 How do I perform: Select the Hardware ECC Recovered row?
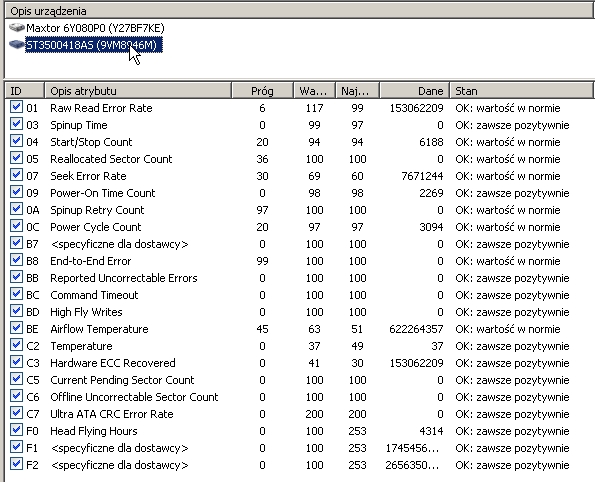click(x=300, y=363)
